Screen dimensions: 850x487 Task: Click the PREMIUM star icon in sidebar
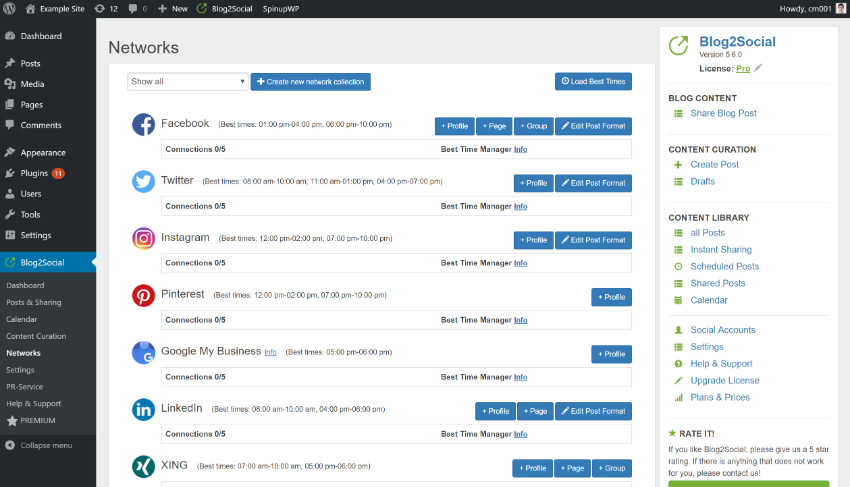pyautogui.click(x=12, y=421)
